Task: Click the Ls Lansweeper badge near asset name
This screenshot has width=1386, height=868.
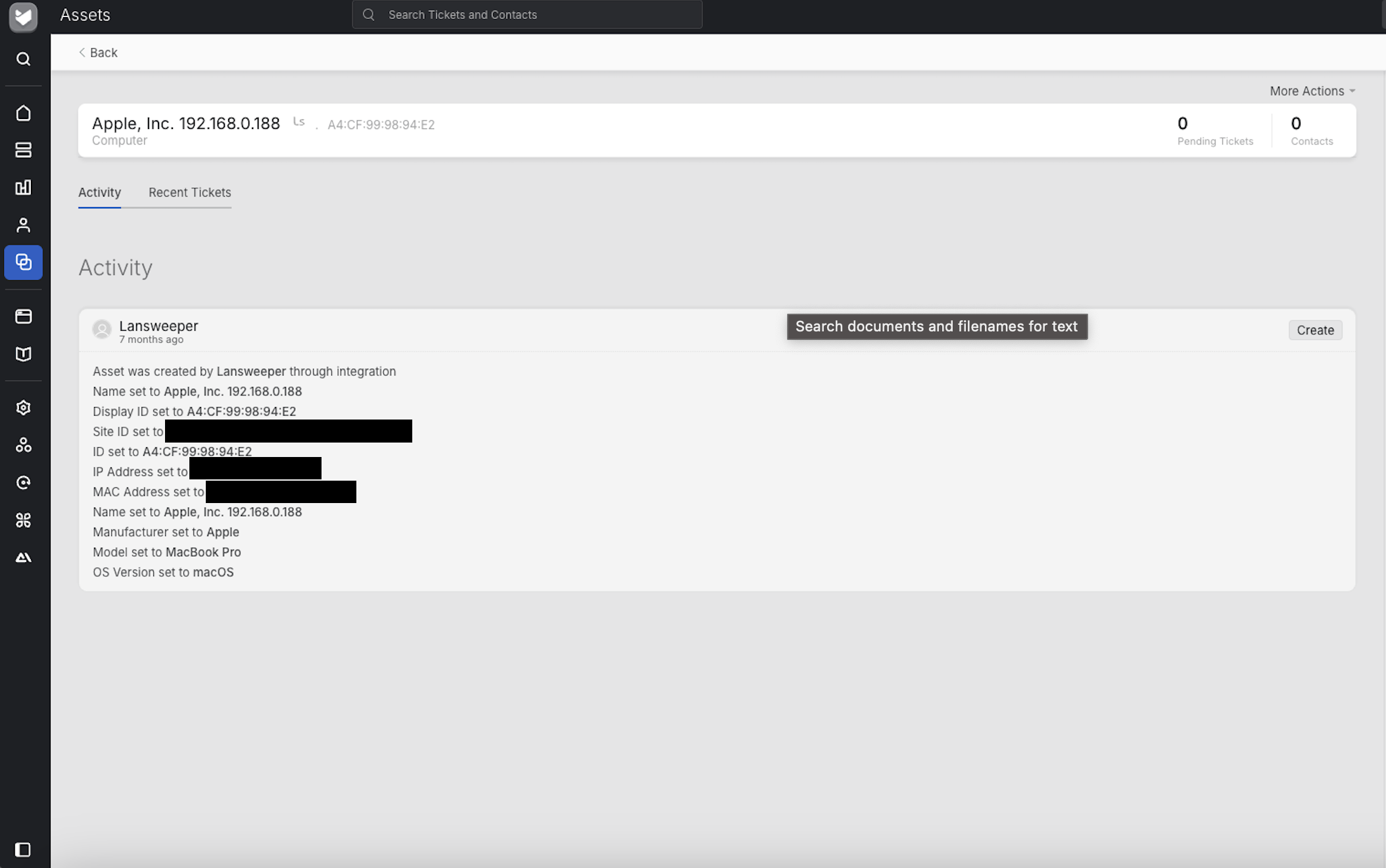Action: 299,122
